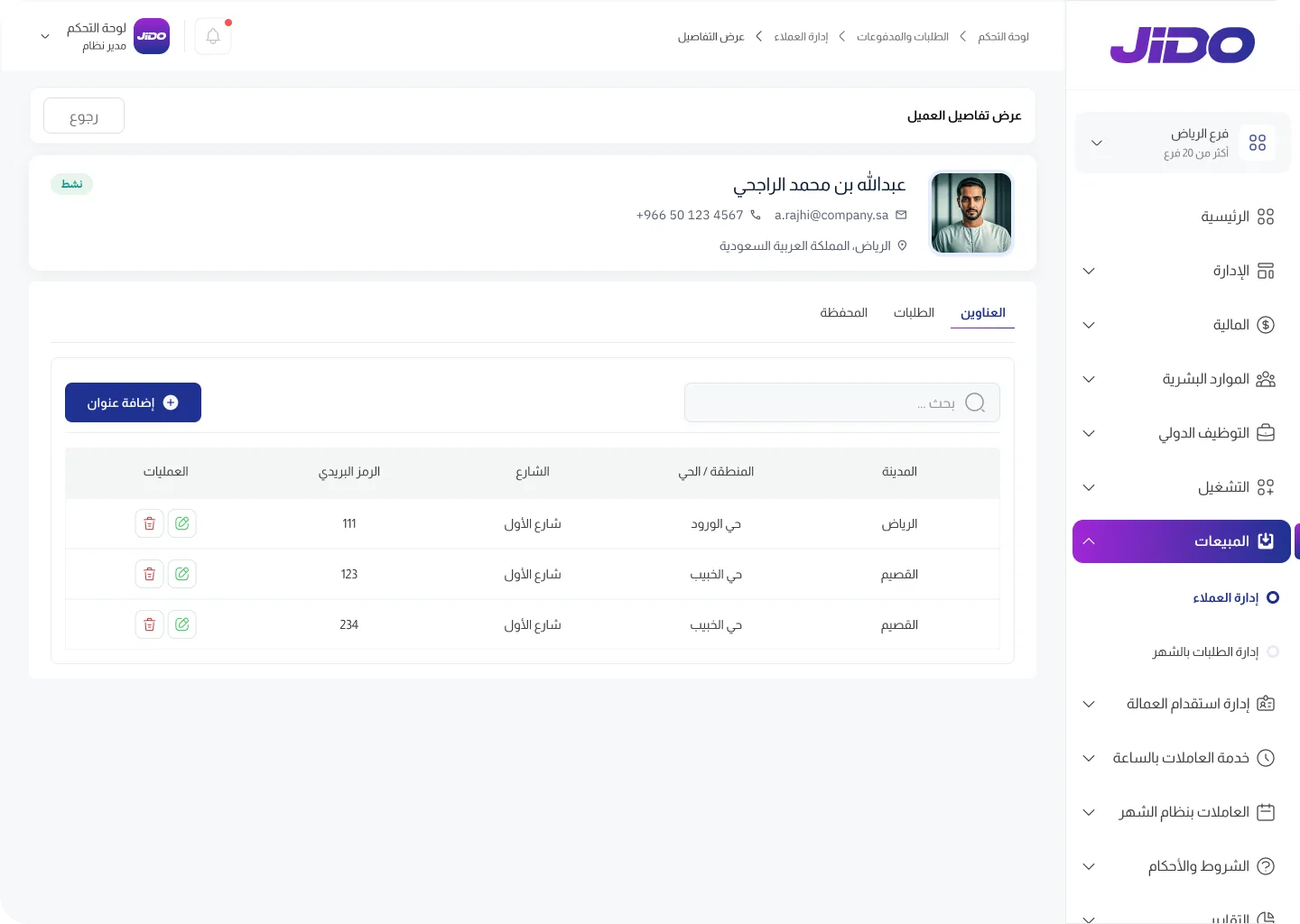The height and width of the screenshot is (924, 1300).
Task: Click the الرمز البريدي column header
Action: pos(349,472)
